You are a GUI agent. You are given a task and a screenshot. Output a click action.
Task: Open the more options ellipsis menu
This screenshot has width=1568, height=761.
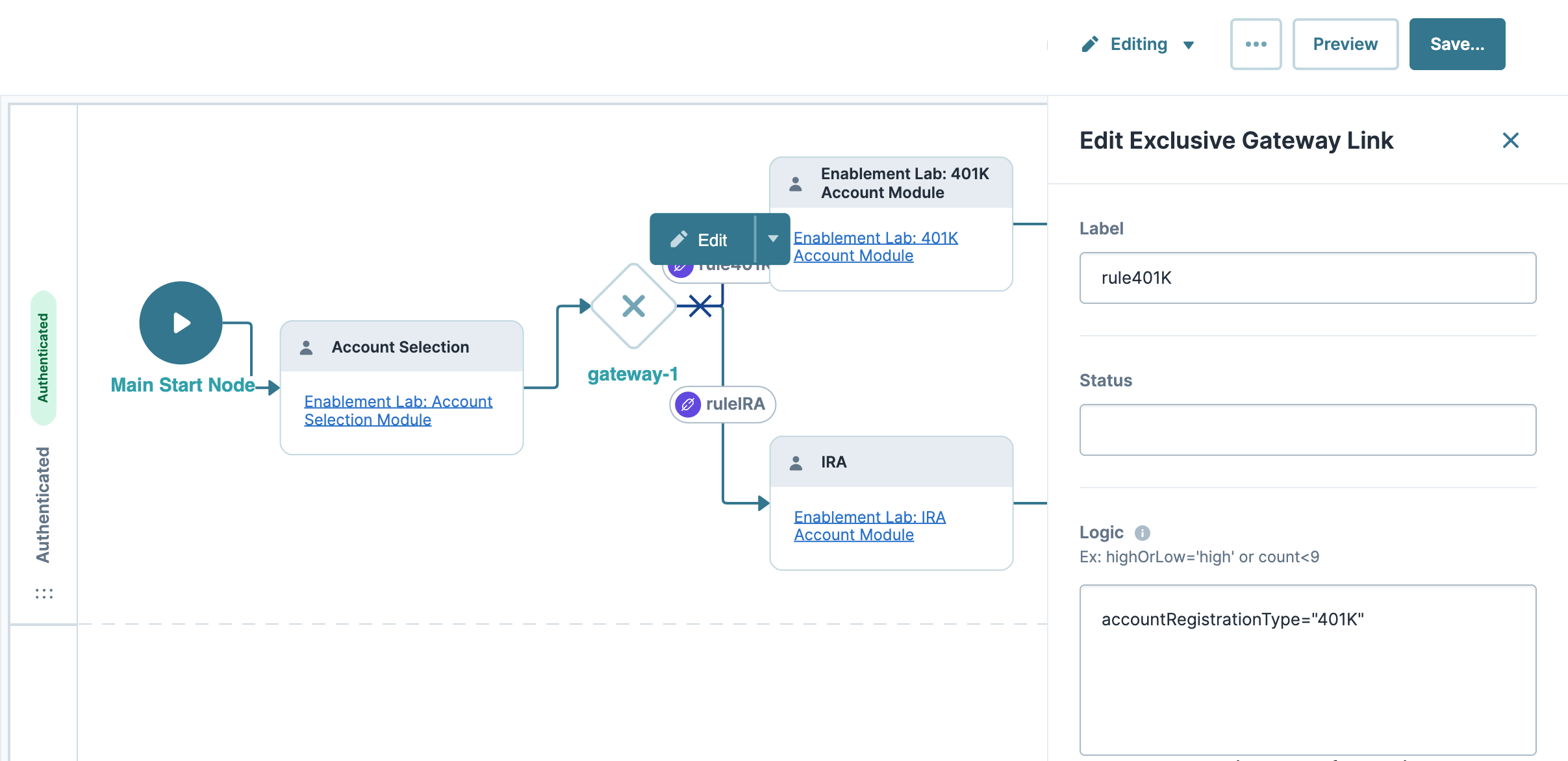tap(1256, 44)
